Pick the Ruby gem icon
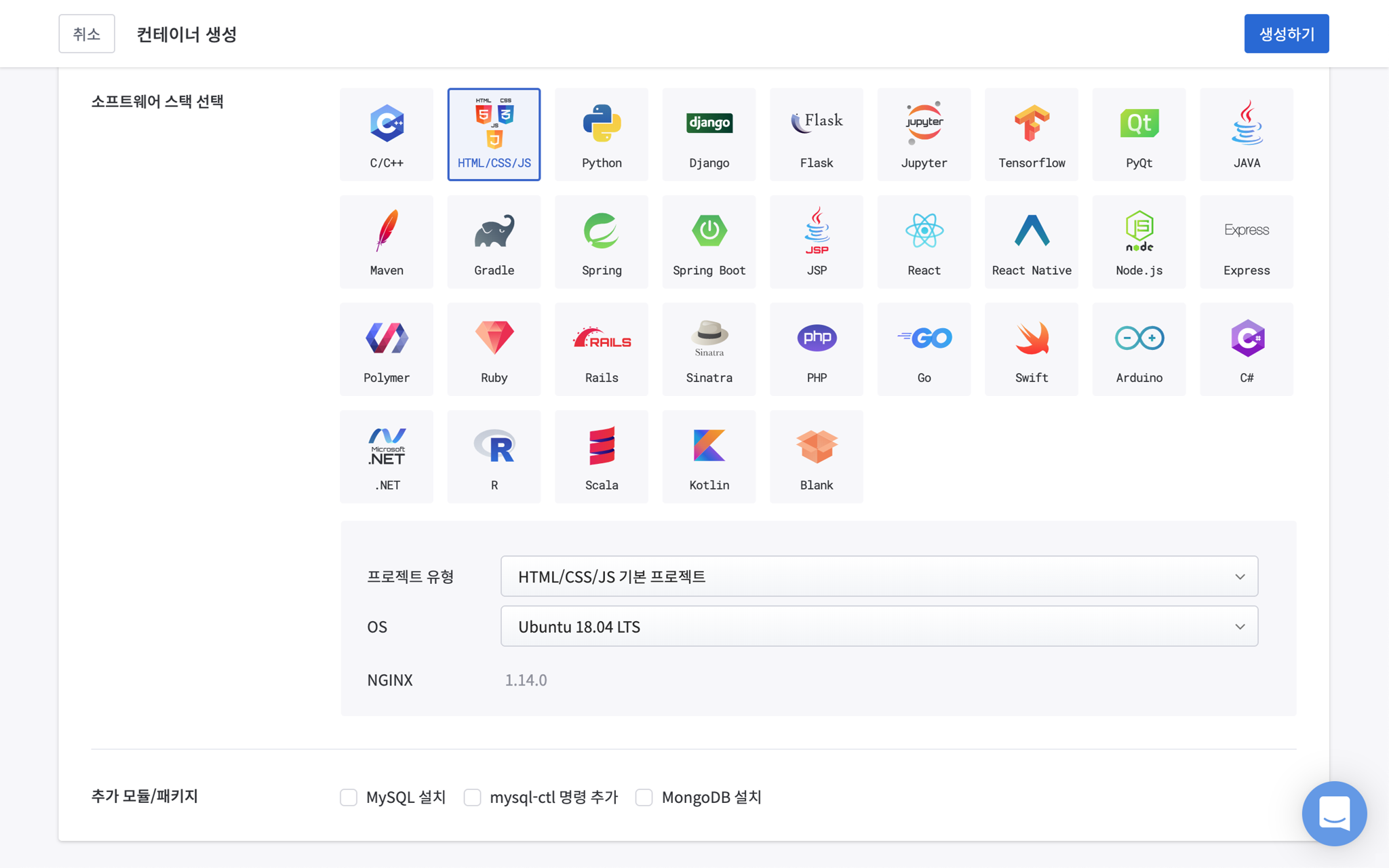The image size is (1389, 868). point(494,338)
